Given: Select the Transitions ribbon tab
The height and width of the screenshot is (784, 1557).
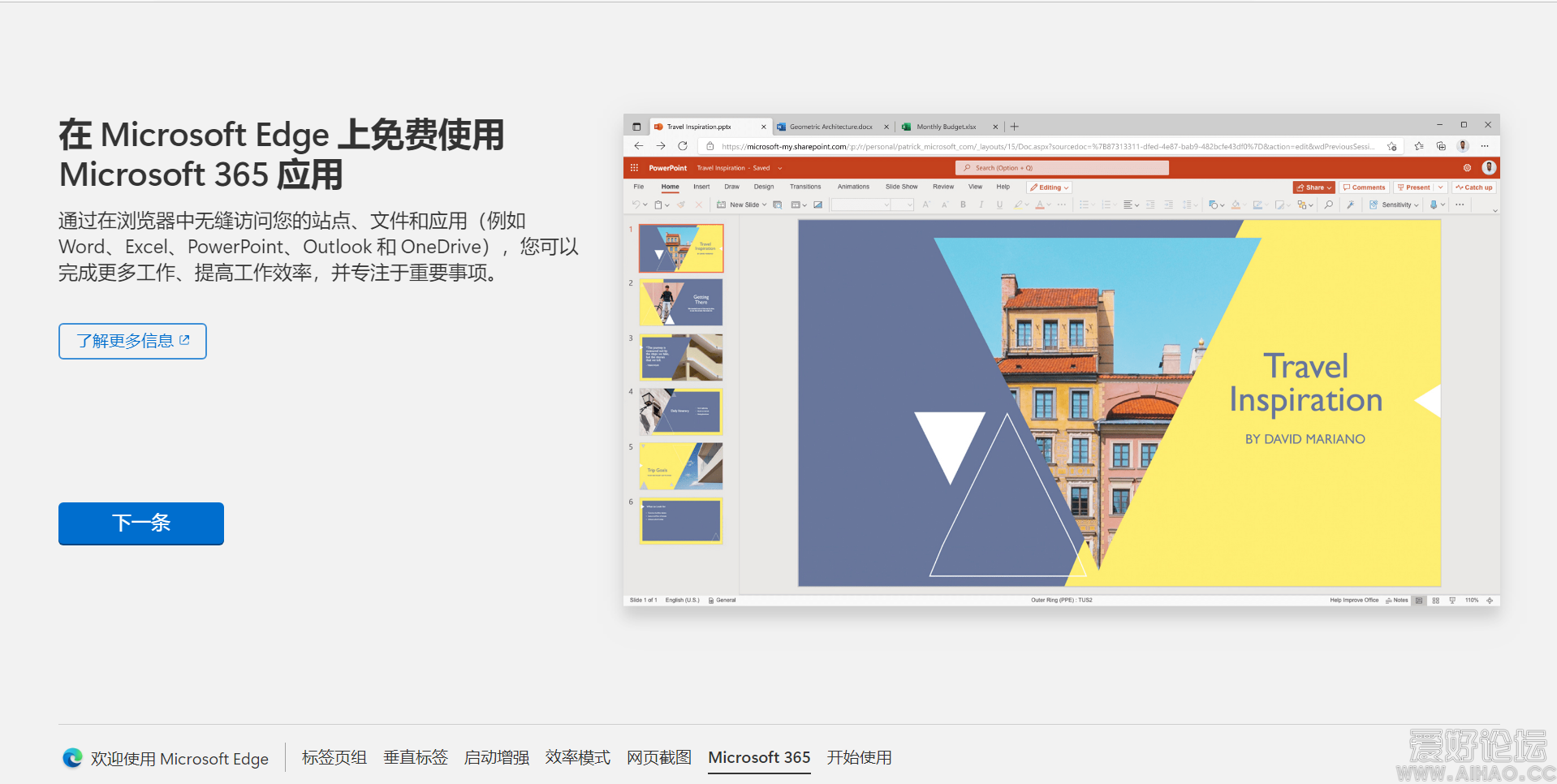Looking at the screenshot, I should (805, 187).
